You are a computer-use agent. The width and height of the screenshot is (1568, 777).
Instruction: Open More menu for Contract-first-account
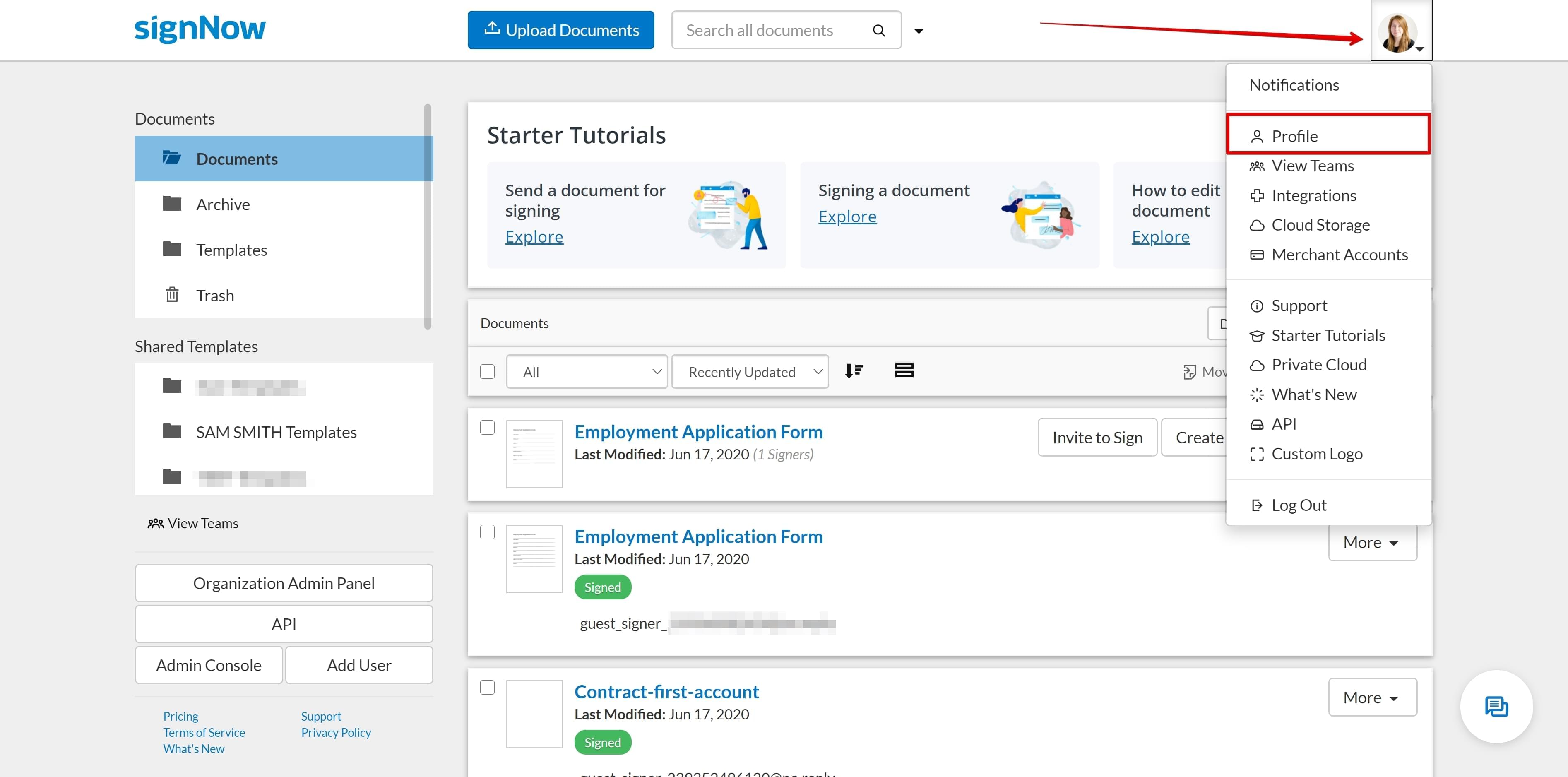[x=1372, y=697]
